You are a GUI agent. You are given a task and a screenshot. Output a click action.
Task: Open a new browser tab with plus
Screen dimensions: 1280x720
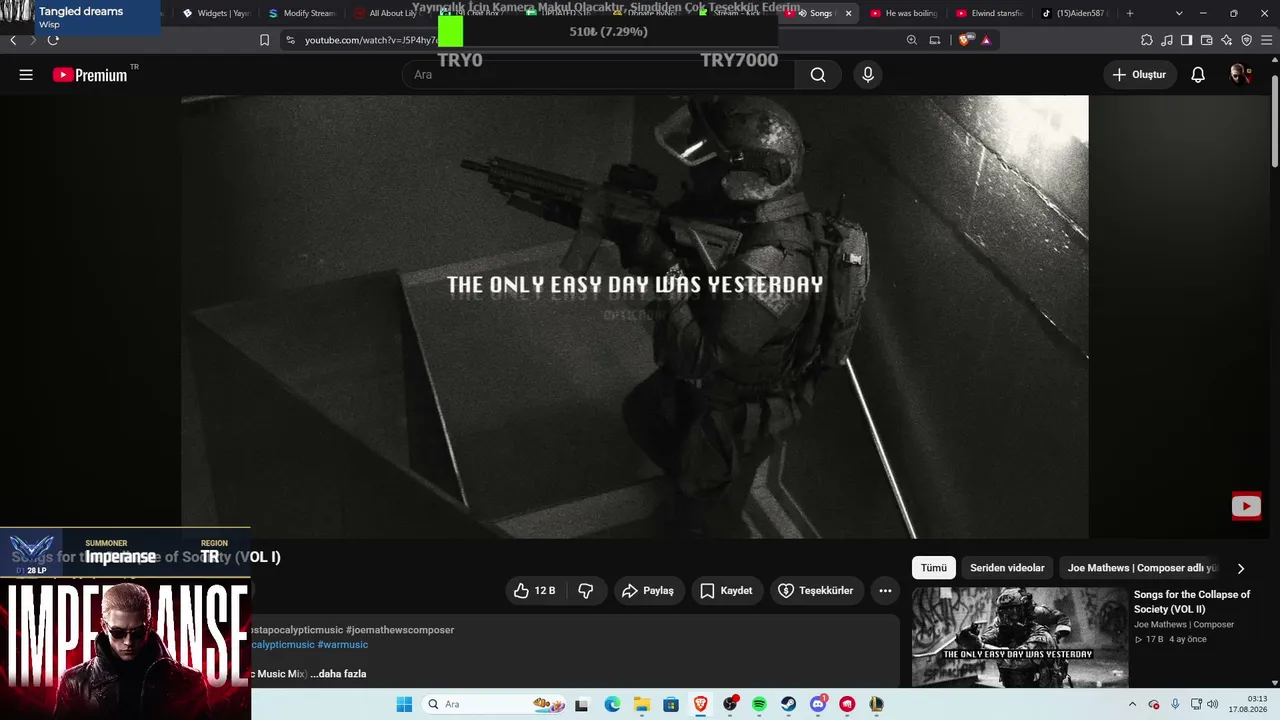click(x=1130, y=13)
